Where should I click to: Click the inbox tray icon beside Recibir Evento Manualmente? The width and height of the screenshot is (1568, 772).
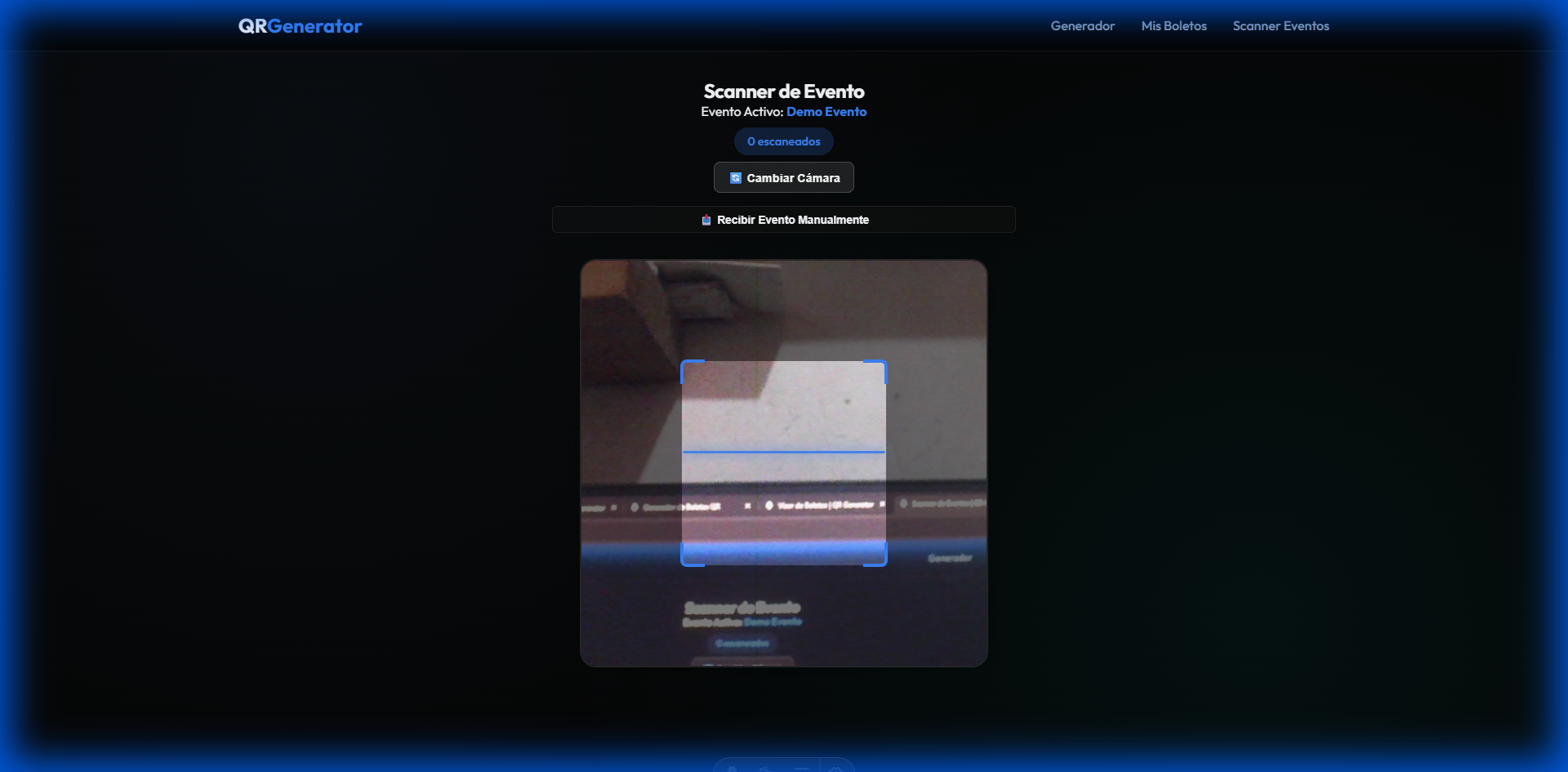707,219
